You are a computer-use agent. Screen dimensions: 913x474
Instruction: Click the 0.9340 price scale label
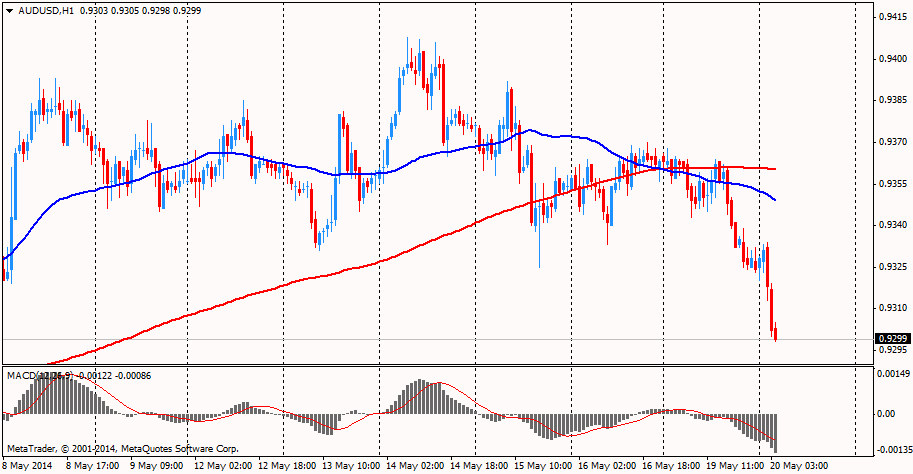click(892, 225)
